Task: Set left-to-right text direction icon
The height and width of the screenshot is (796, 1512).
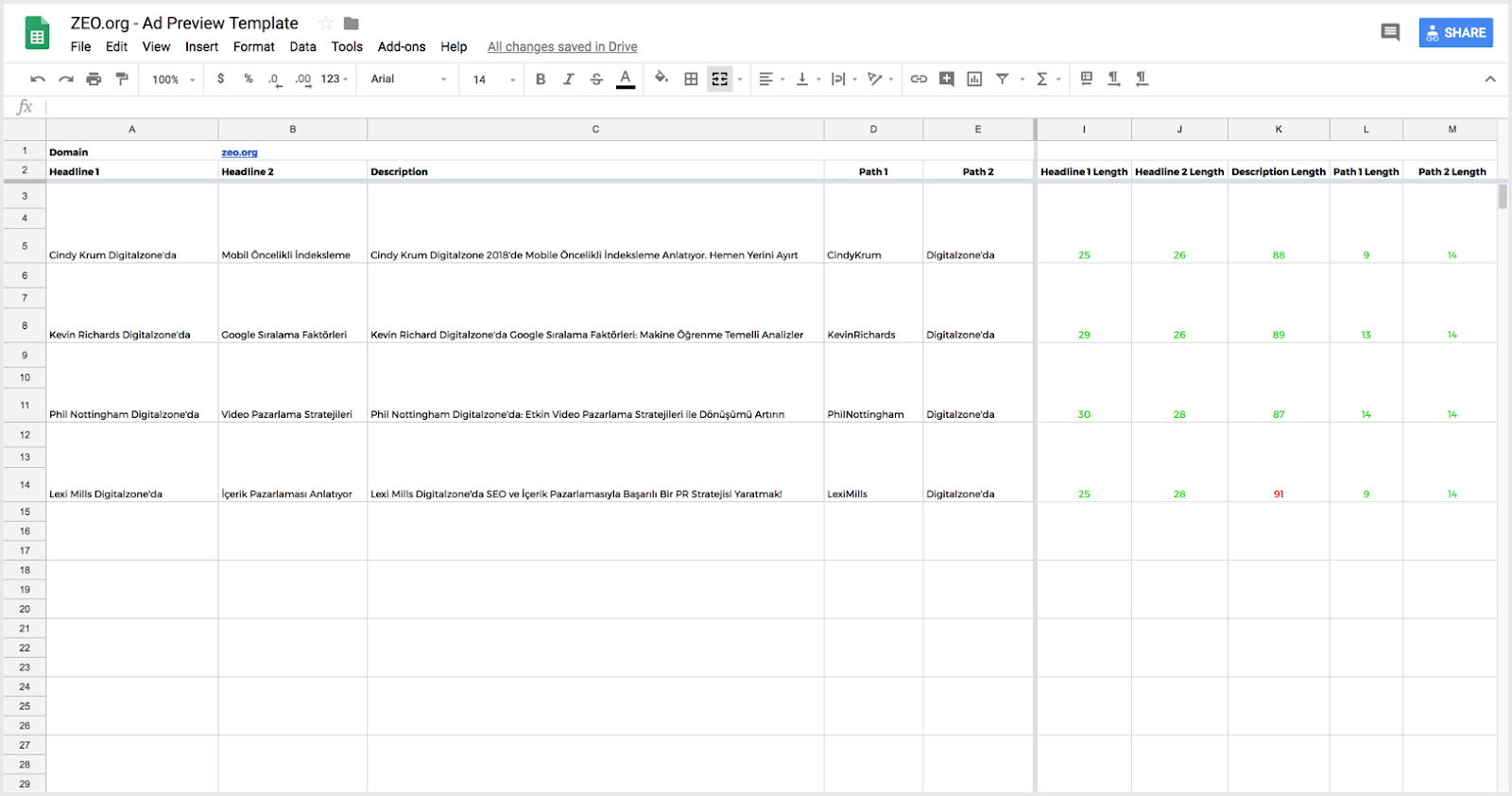Action: click(1114, 78)
